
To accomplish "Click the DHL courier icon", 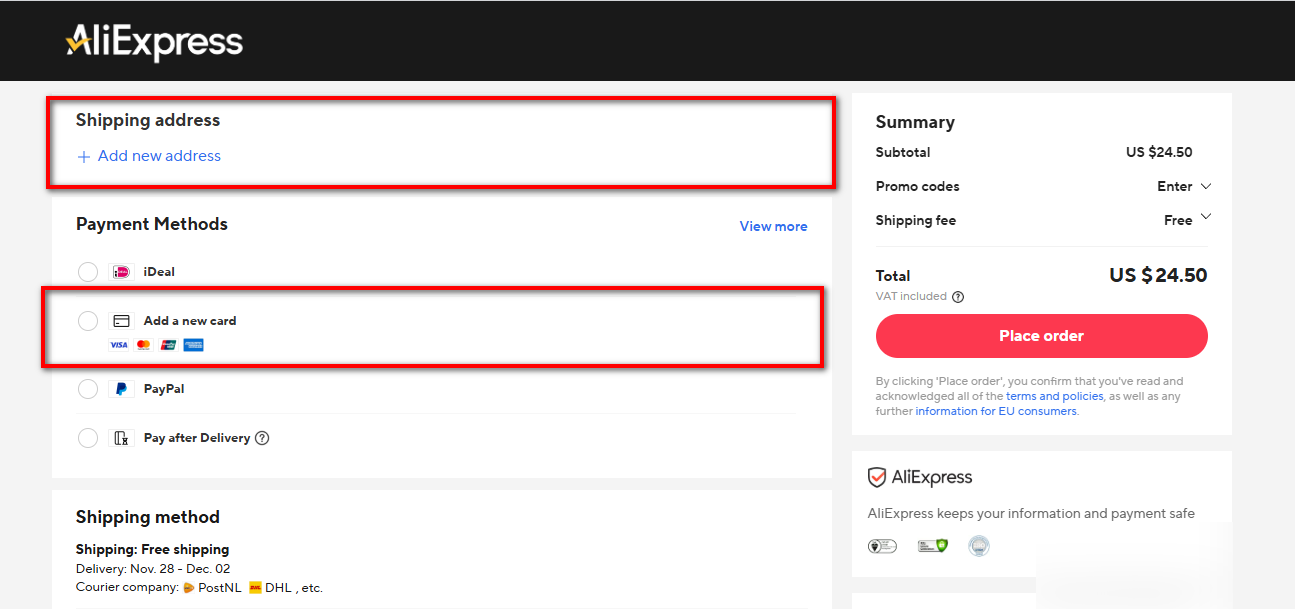I will click(255, 588).
